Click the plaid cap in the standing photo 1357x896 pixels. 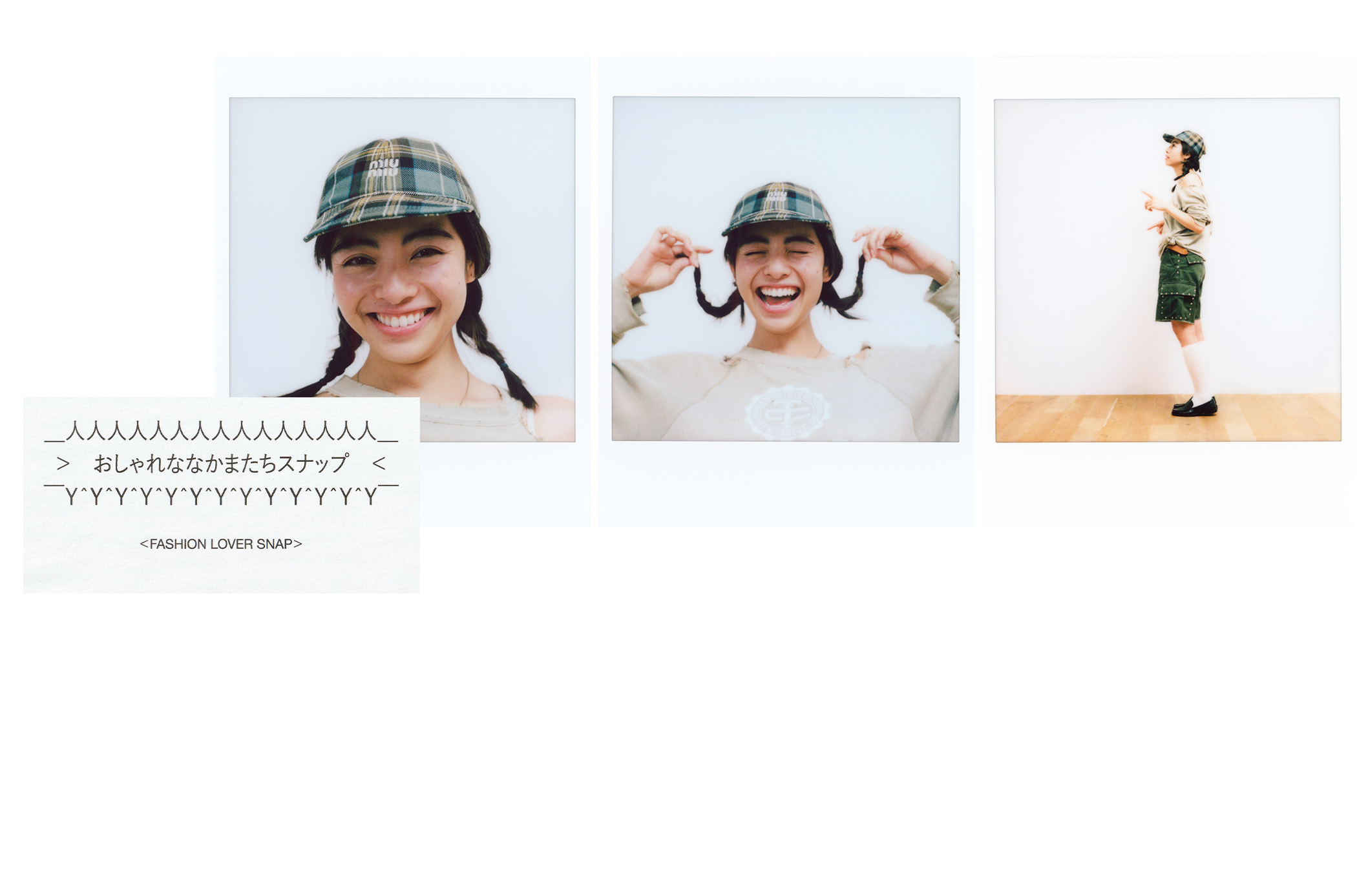(1186, 141)
